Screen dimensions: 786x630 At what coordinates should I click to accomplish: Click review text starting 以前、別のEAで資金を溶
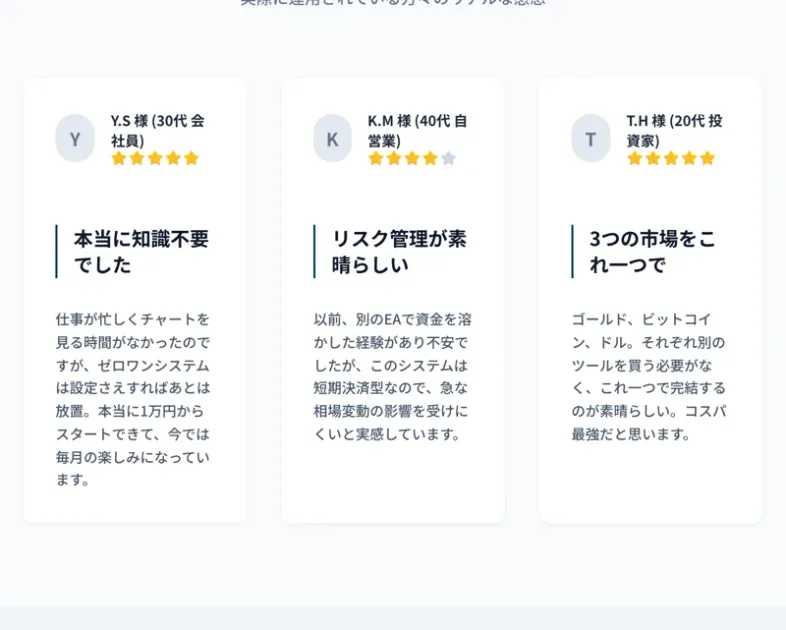pyautogui.click(x=392, y=376)
